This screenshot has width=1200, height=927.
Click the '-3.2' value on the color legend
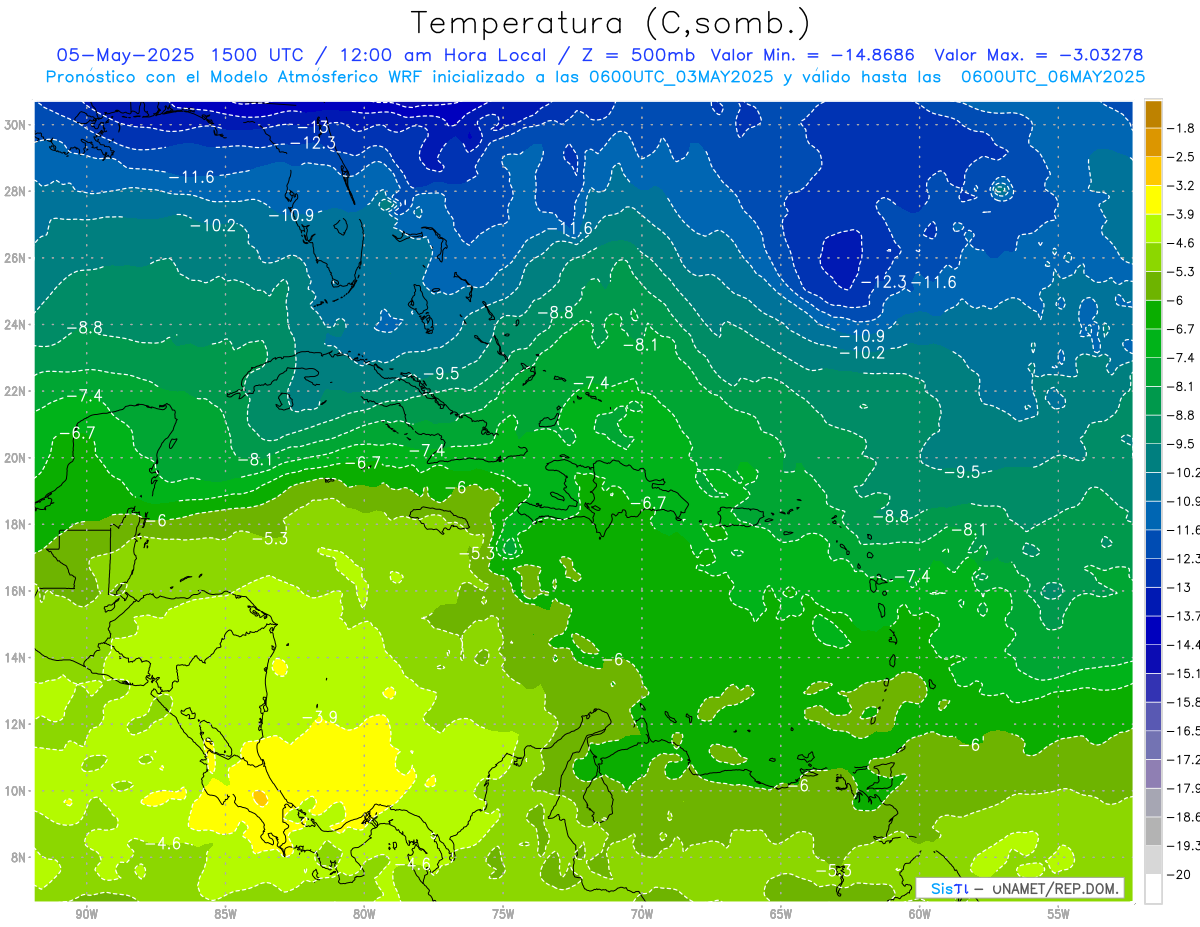tap(1182, 186)
